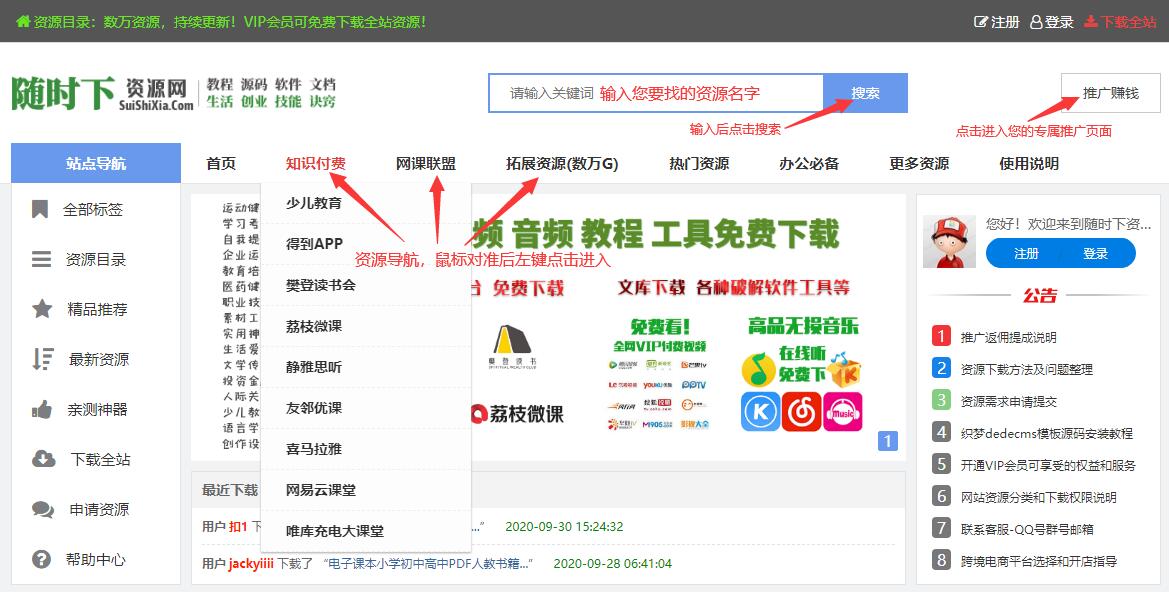The width and height of the screenshot is (1169, 592).
Task: Click the blue 搜索 search button
Action: (x=865, y=92)
